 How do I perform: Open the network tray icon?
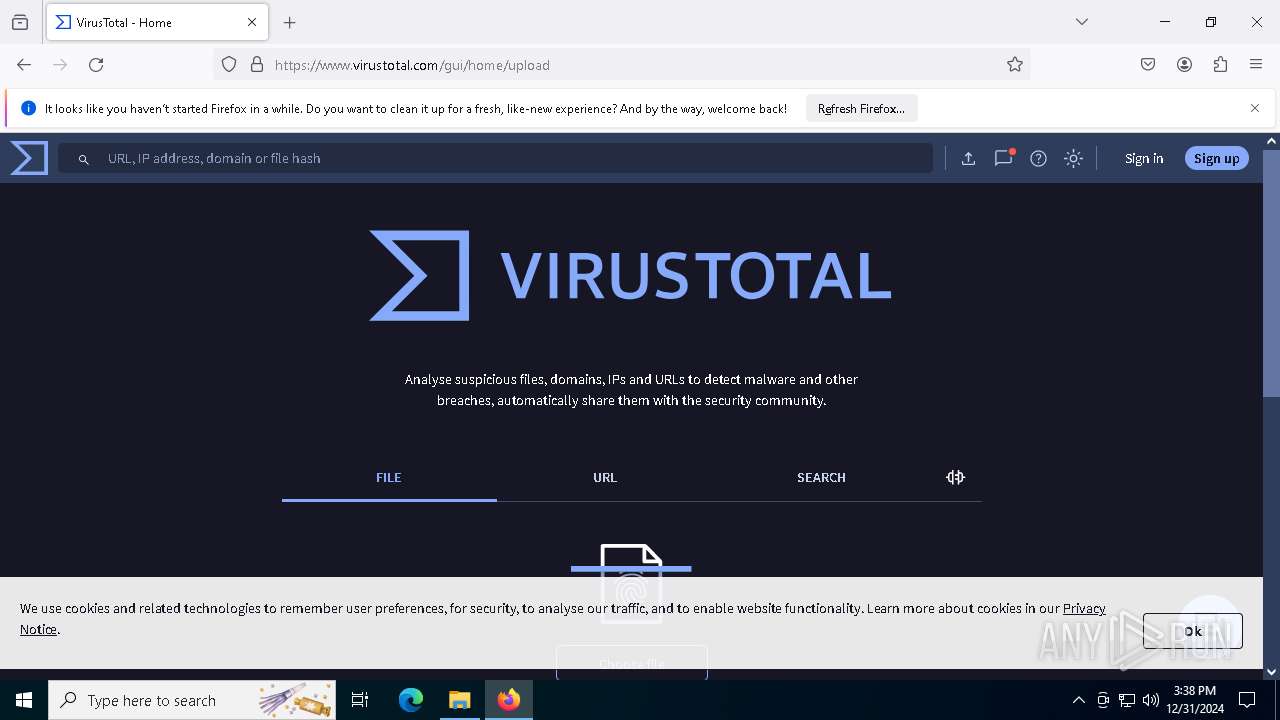[x=1127, y=700]
